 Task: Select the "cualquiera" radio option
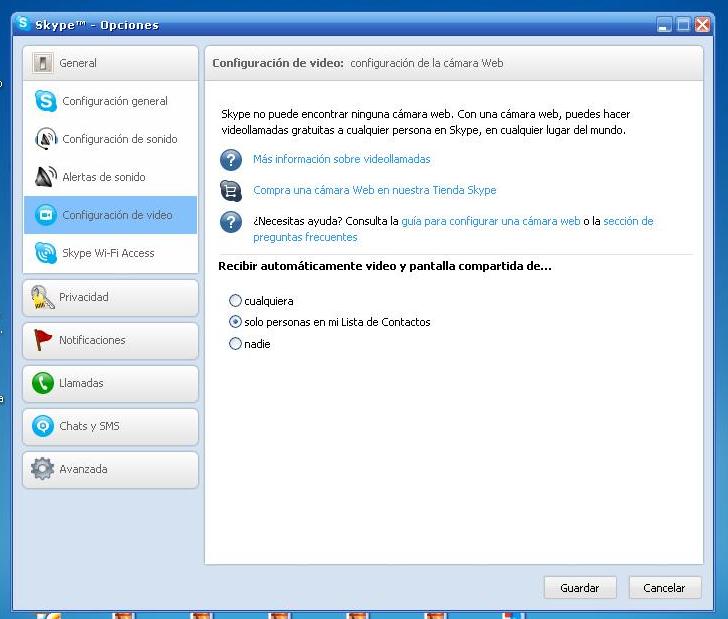(236, 300)
